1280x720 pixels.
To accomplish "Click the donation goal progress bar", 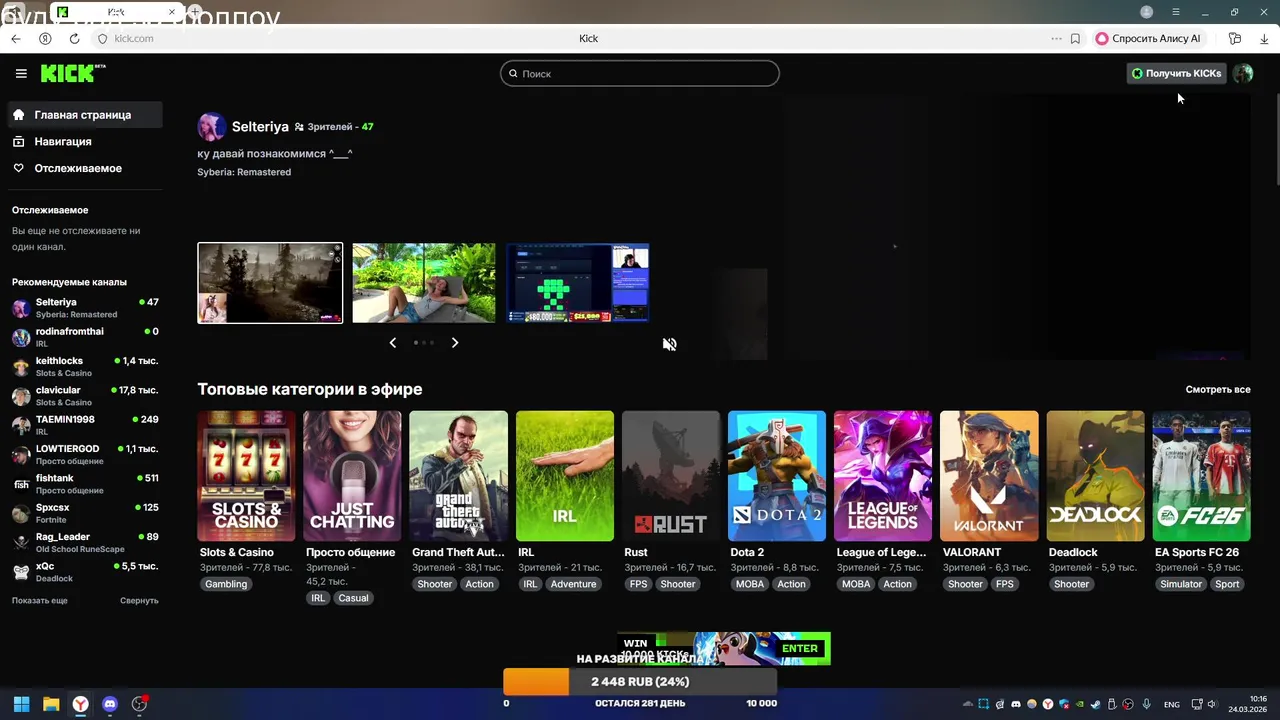I will coord(640,682).
